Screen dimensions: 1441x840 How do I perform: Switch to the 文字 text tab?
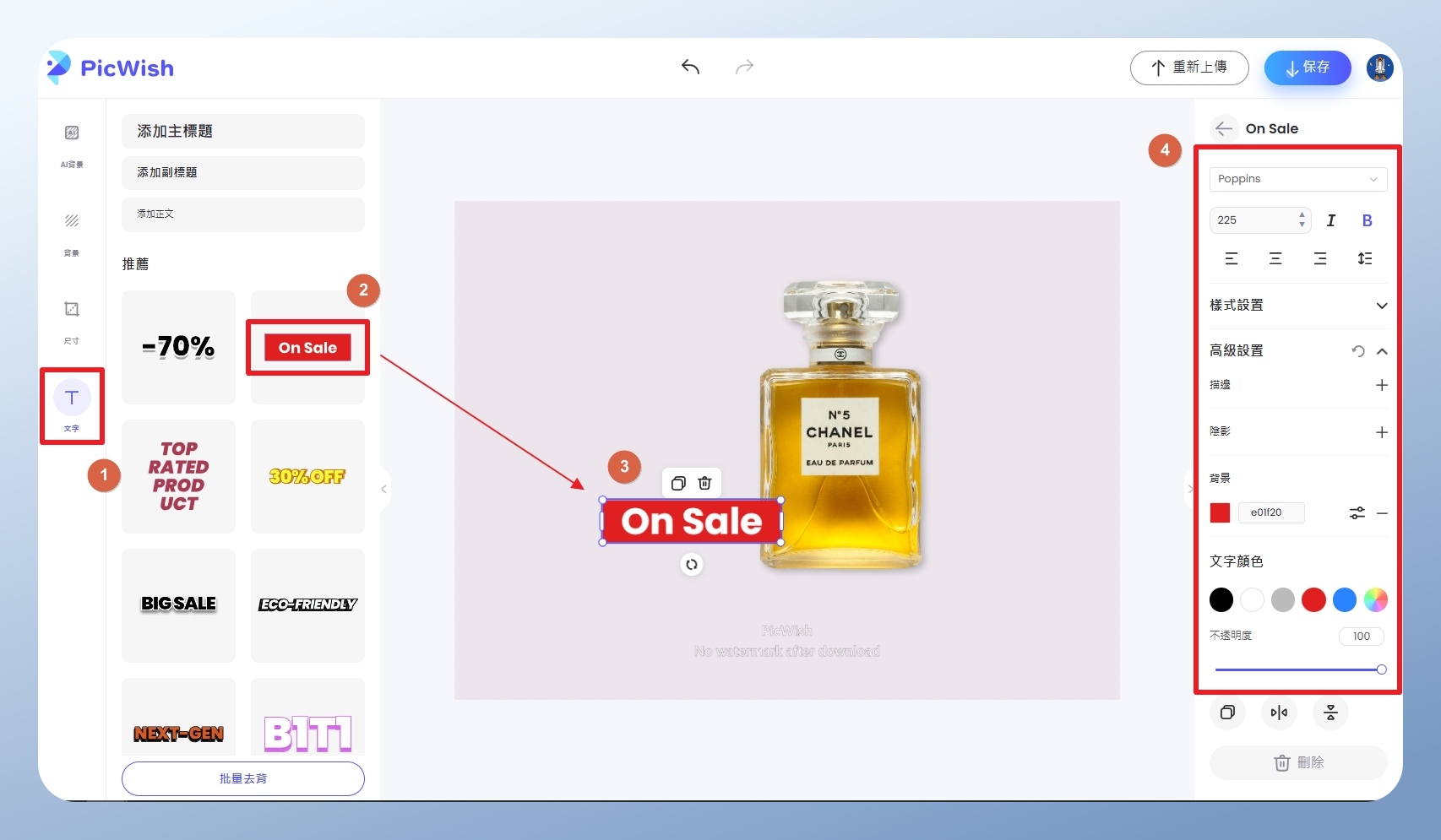(72, 405)
